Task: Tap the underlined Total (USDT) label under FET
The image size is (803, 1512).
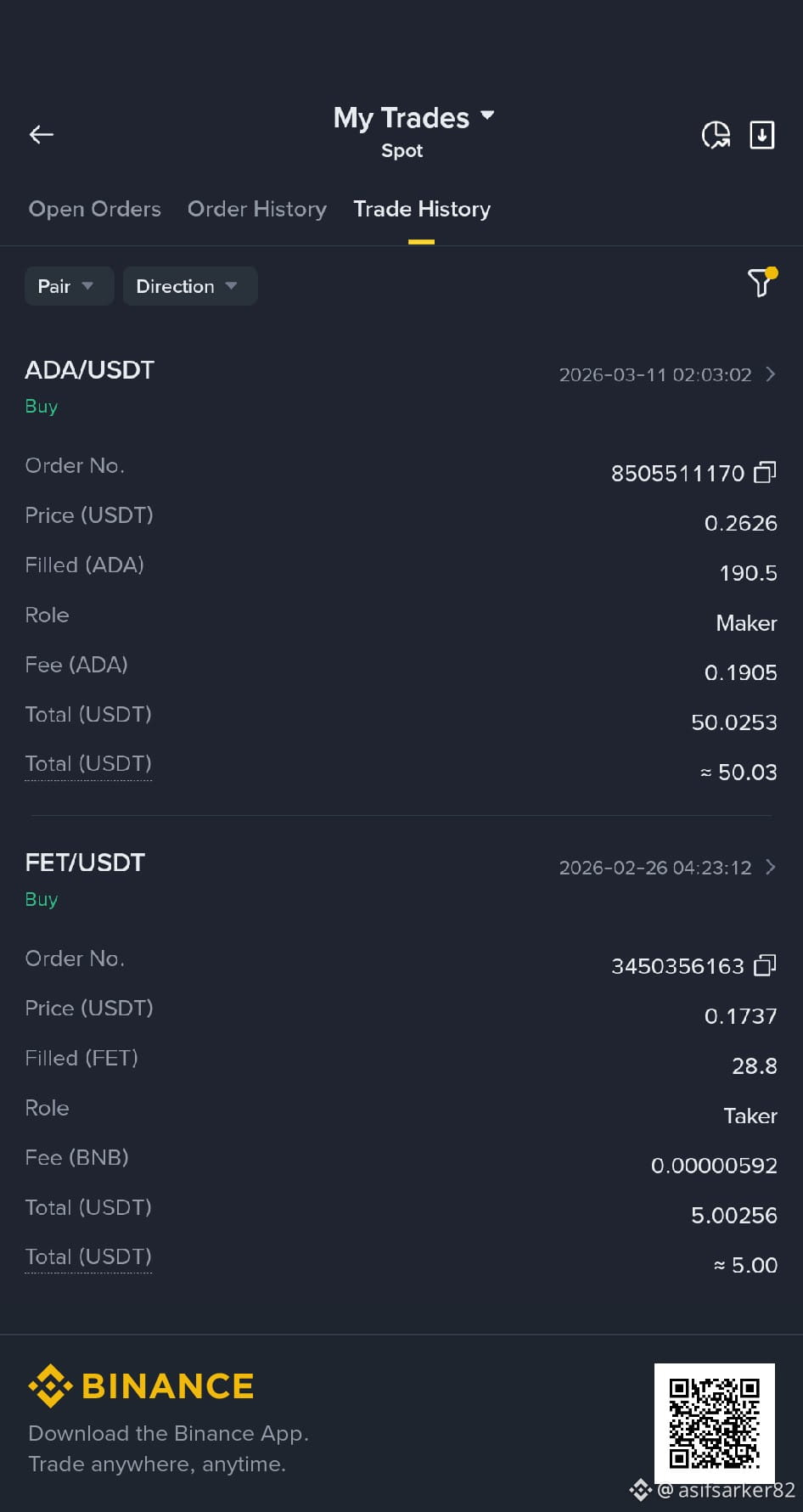Action: (x=88, y=1257)
